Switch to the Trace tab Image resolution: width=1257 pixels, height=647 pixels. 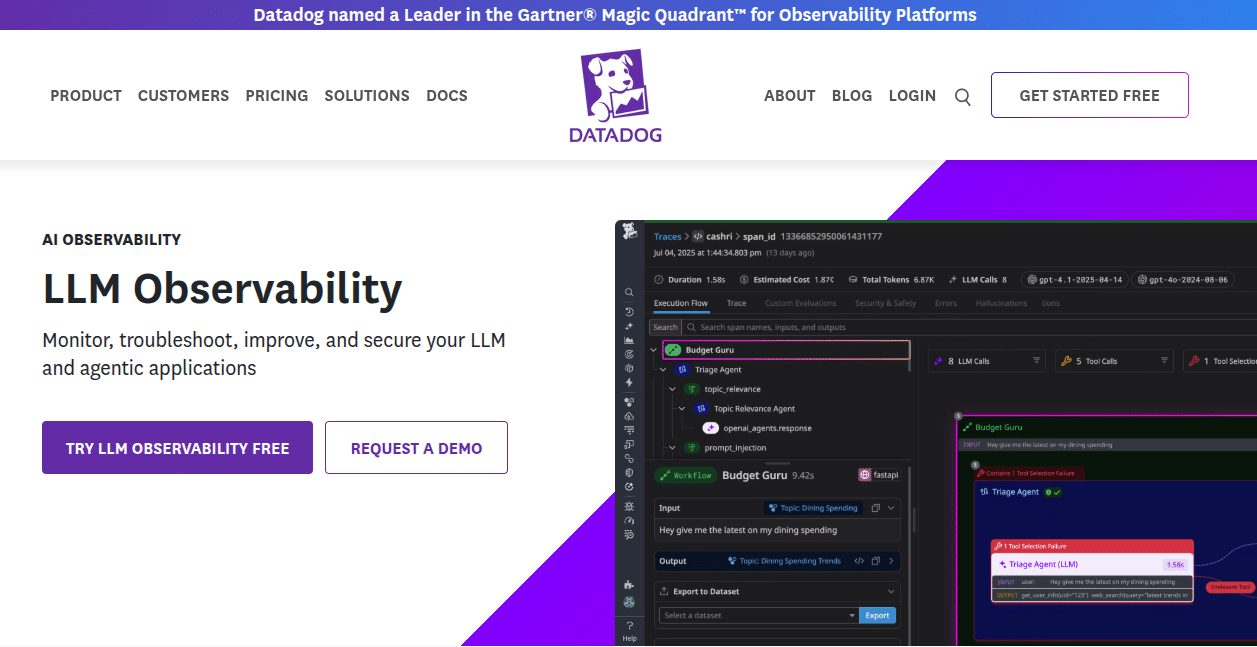coord(736,302)
